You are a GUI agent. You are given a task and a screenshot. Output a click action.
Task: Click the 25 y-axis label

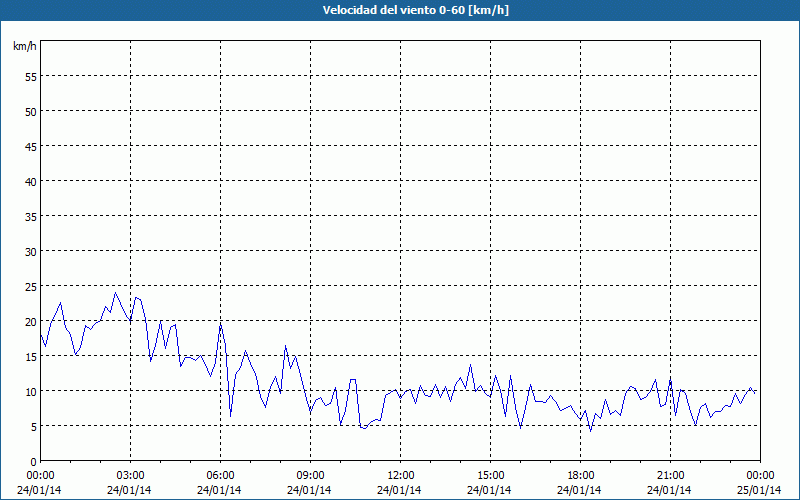coord(31,286)
